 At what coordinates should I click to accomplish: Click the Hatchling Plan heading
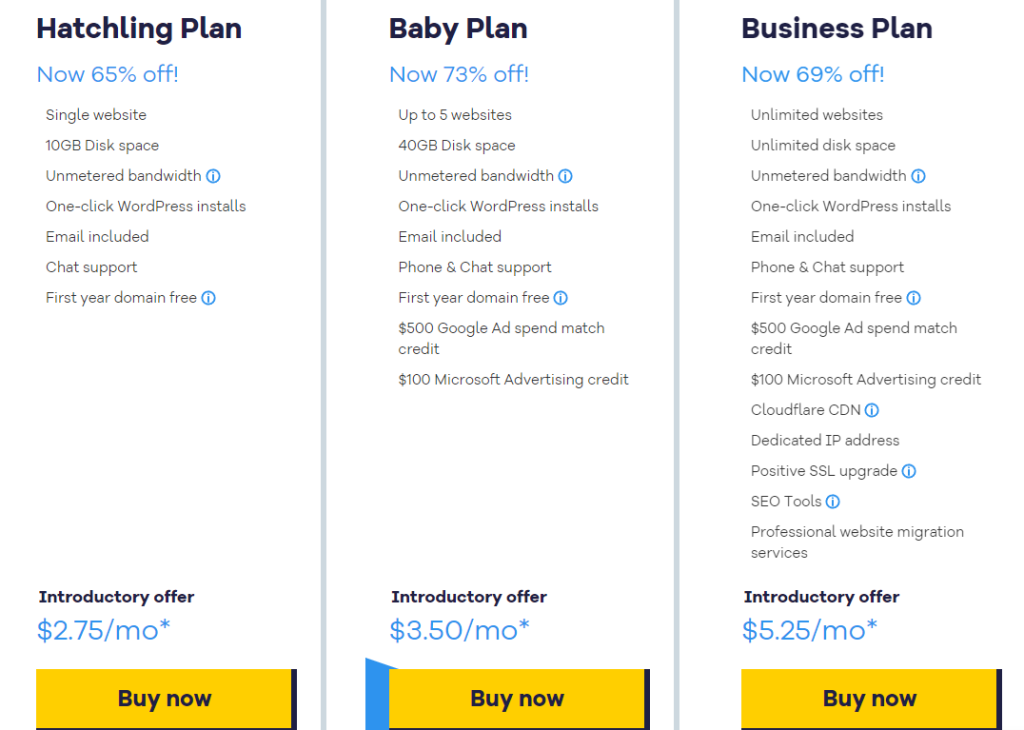point(139,29)
